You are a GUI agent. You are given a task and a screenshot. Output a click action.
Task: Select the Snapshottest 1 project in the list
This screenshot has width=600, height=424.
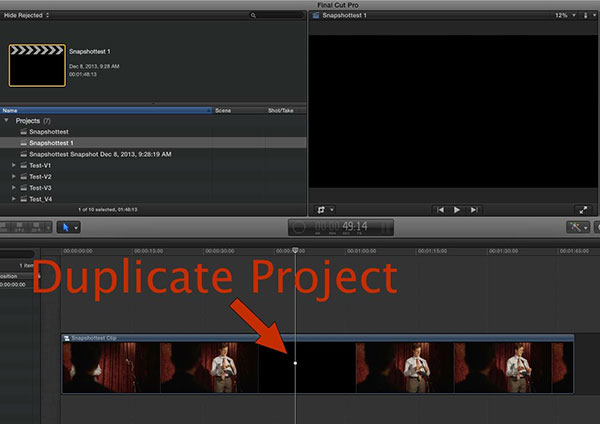click(153, 143)
